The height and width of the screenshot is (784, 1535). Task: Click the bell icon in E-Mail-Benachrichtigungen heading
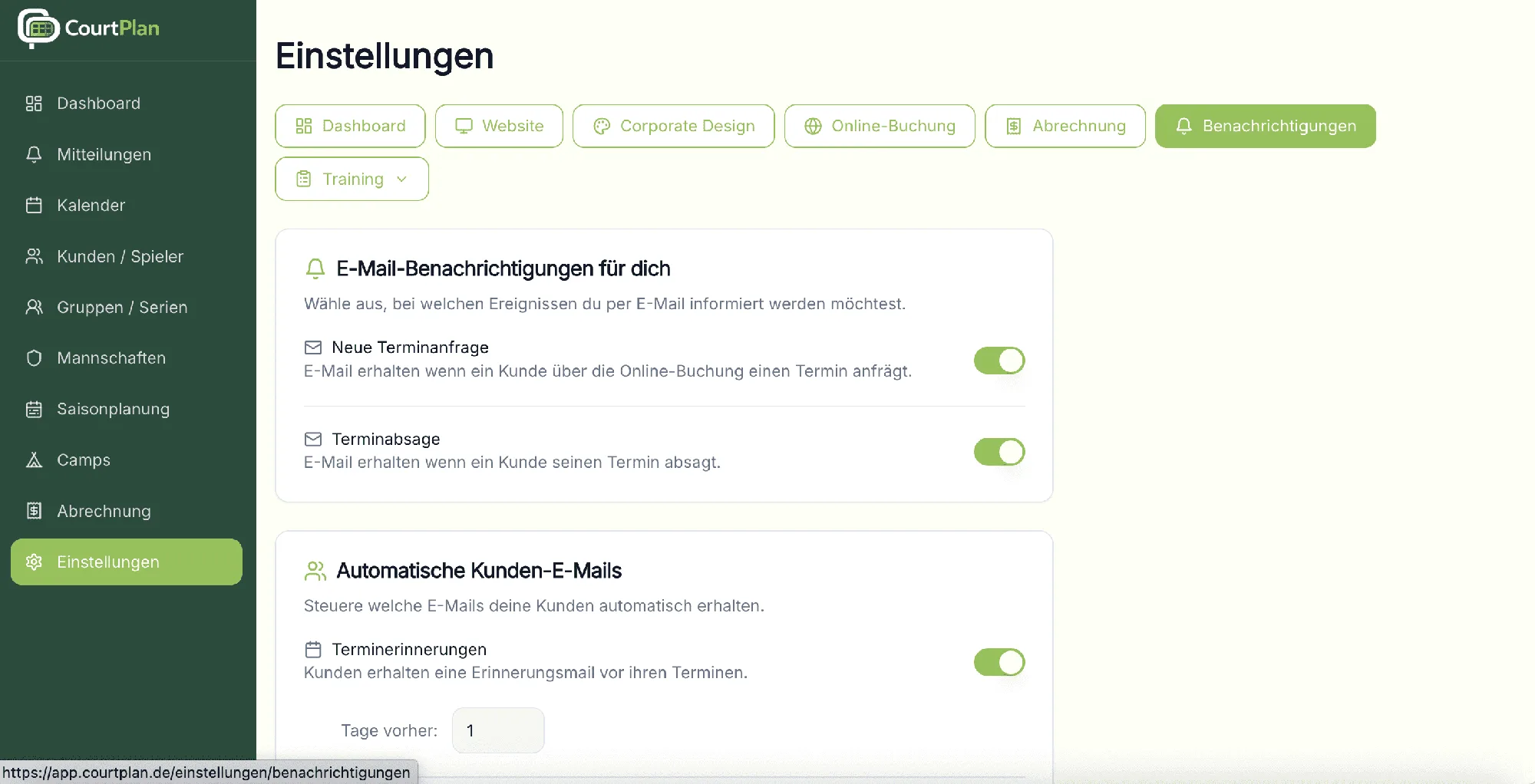point(315,268)
